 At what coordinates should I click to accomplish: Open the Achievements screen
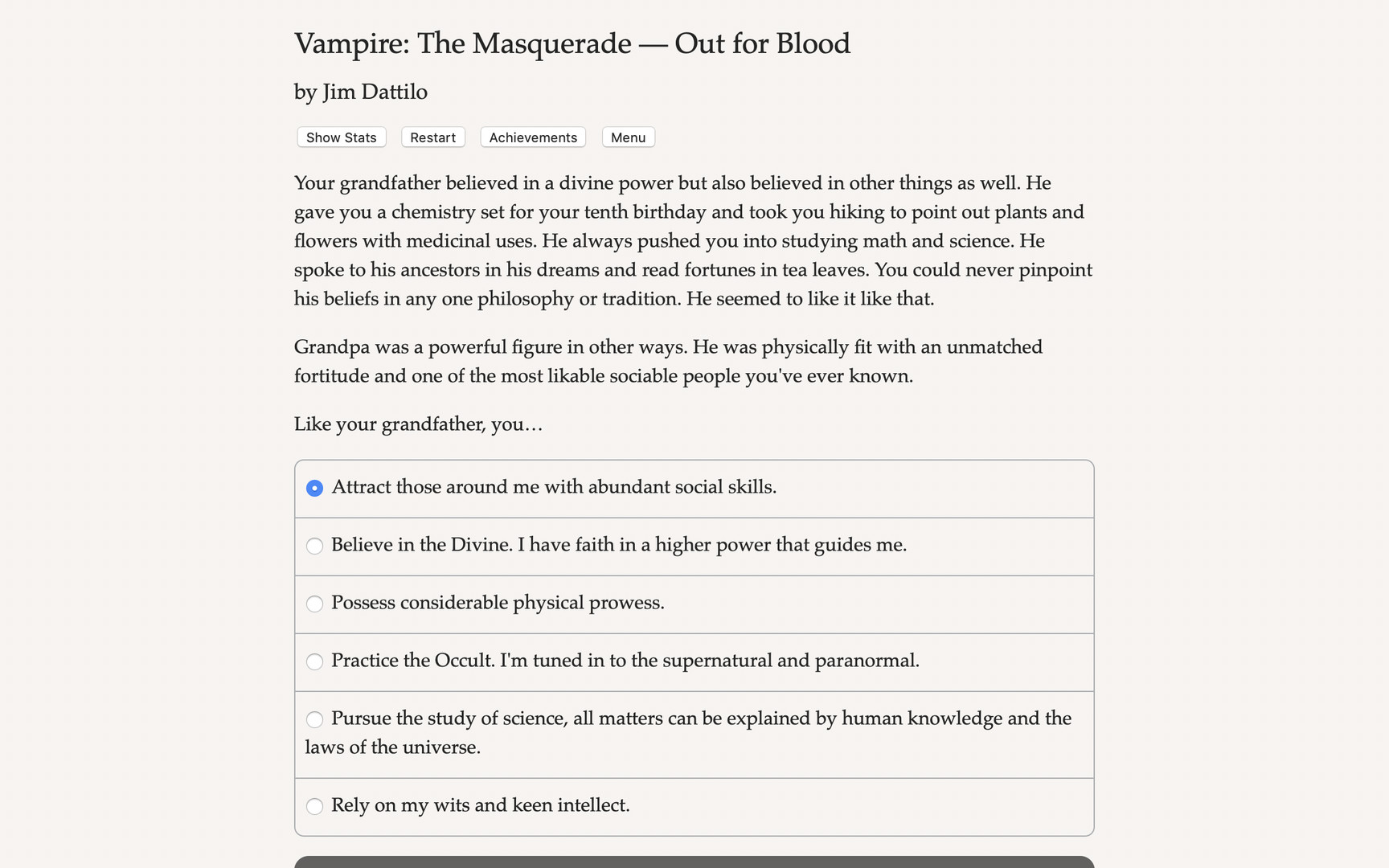pos(532,137)
